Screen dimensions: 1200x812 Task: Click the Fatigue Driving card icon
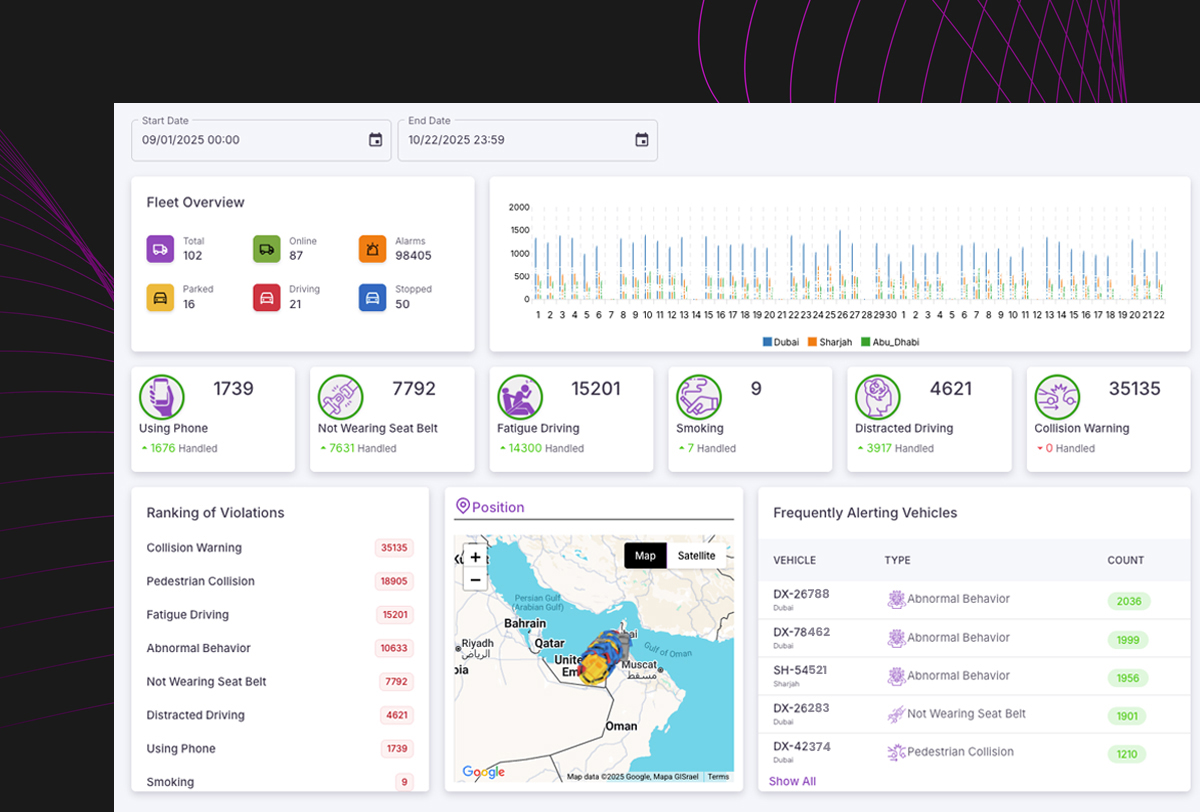(x=520, y=397)
